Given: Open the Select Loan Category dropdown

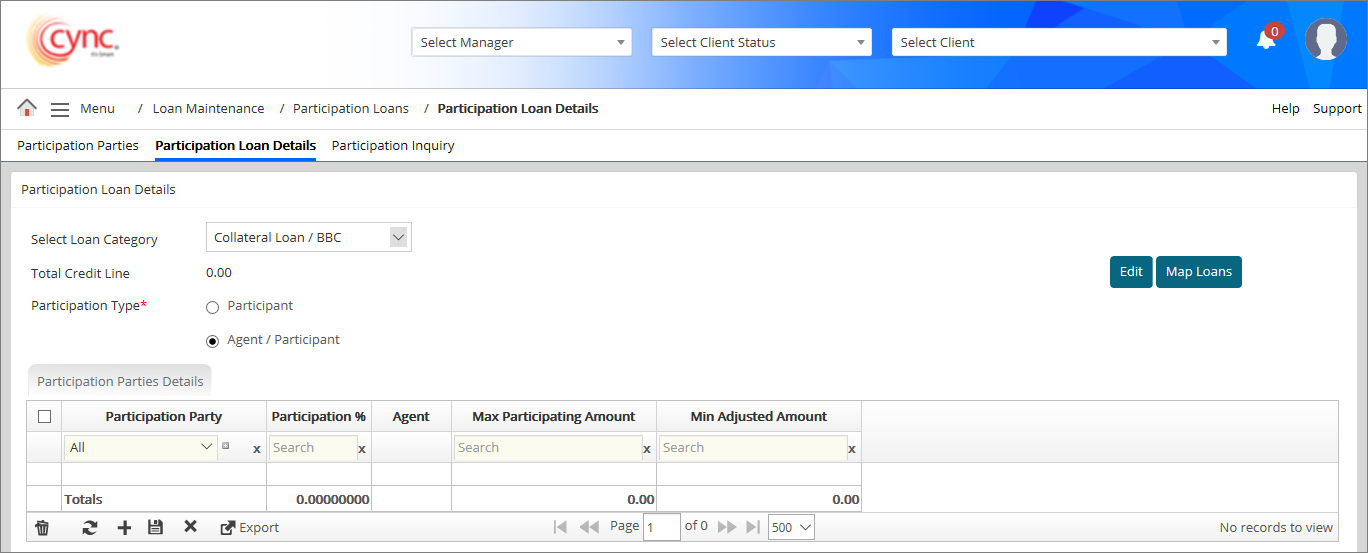Looking at the screenshot, I should [308, 238].
